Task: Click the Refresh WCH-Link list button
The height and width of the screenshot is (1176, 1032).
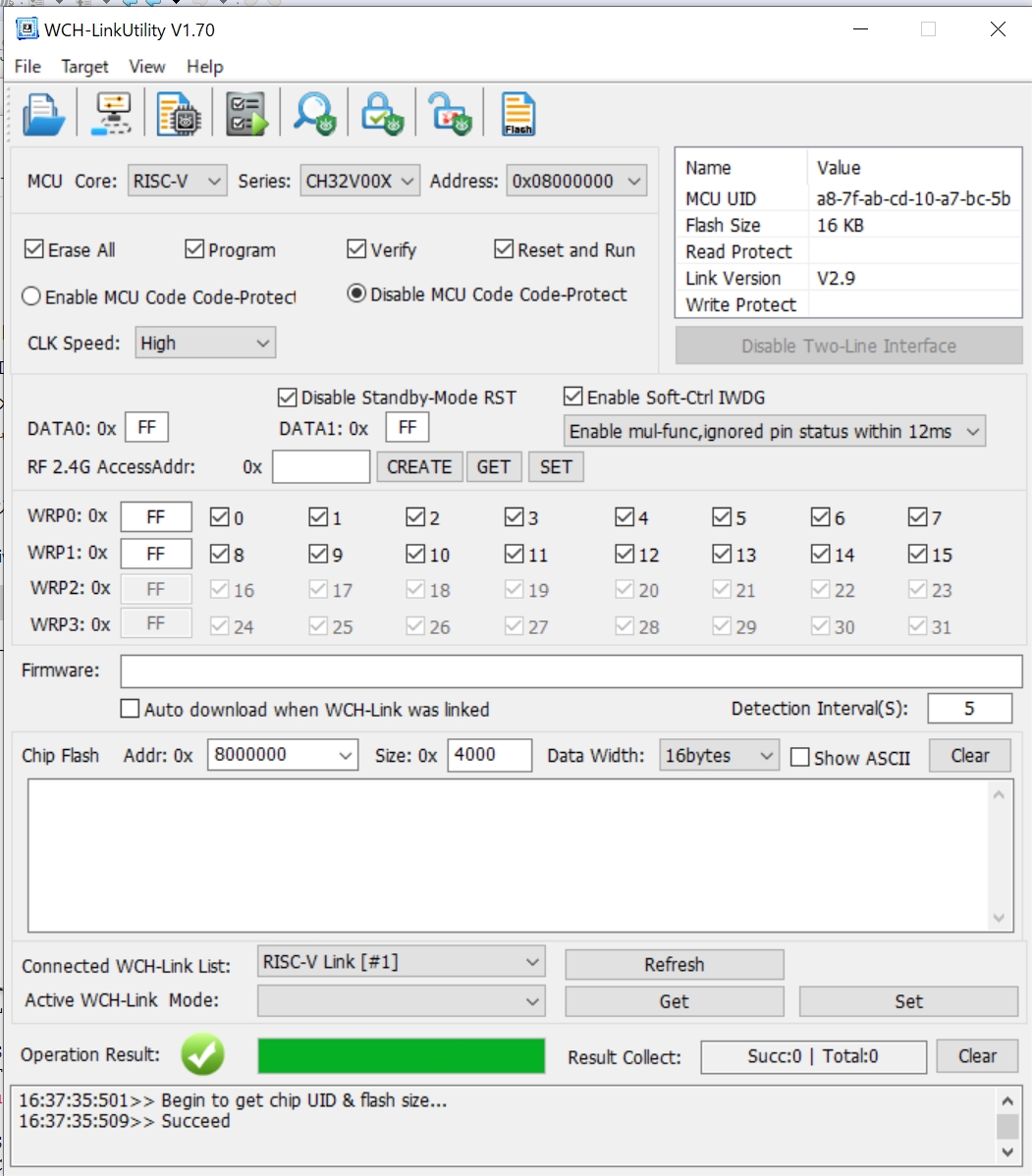Action: click(675, 965)
